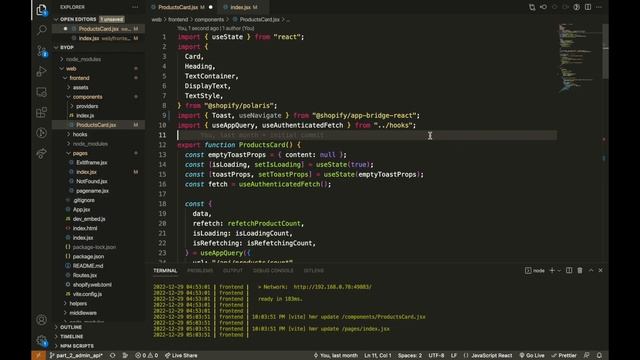
Task: Open editor More Actions ellipsis at top right
Action: pyautogui.click(x=599, y=7)
